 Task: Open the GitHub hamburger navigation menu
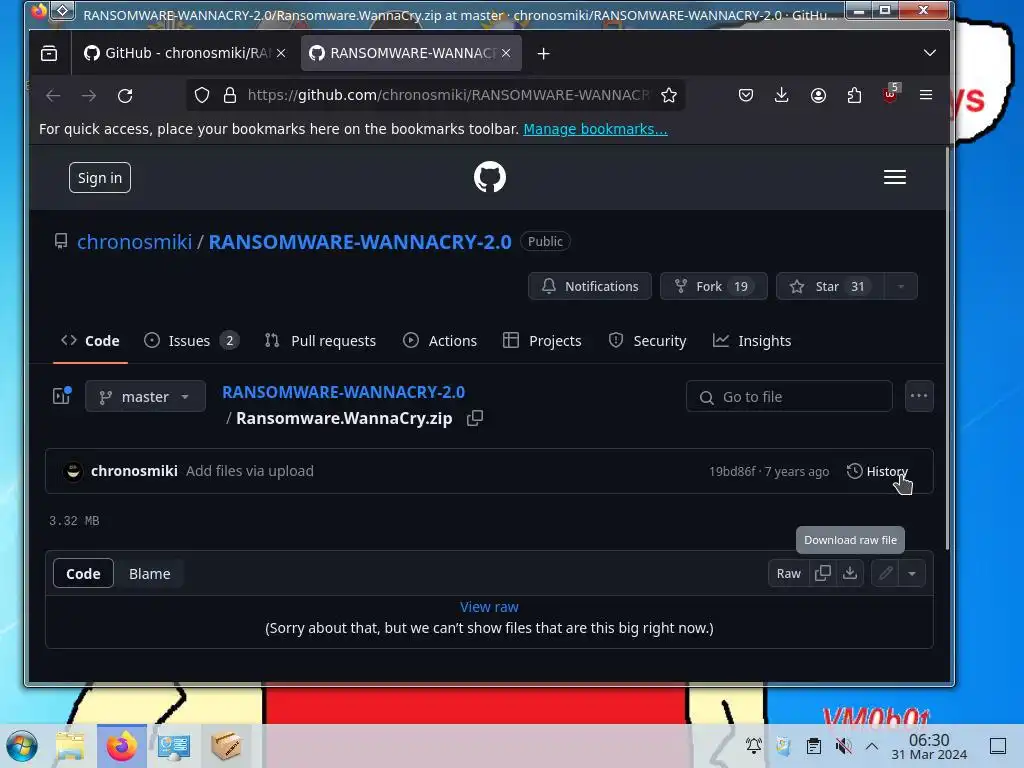tap(895, 177)
